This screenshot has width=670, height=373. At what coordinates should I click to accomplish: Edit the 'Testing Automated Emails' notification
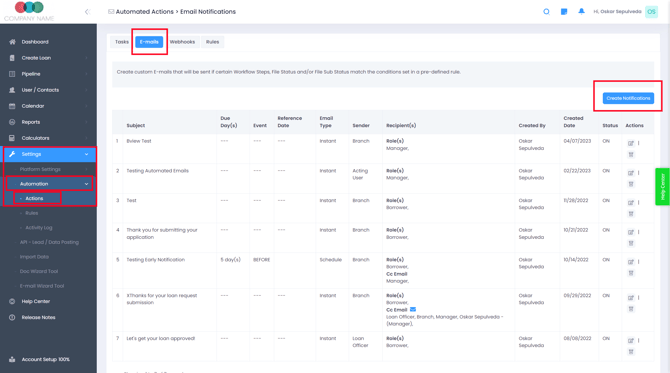pos(631,173)
